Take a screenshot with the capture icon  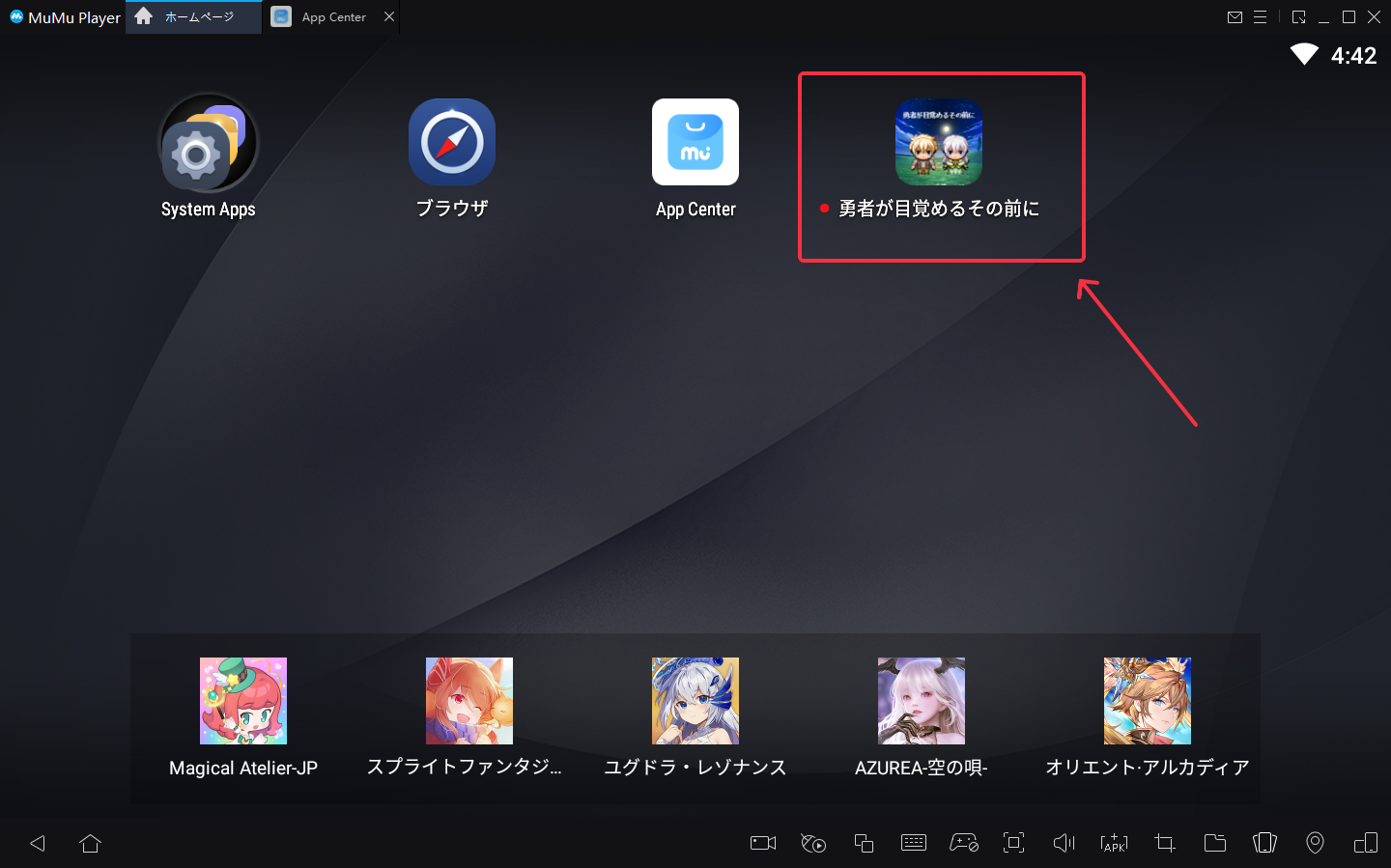1014,843
